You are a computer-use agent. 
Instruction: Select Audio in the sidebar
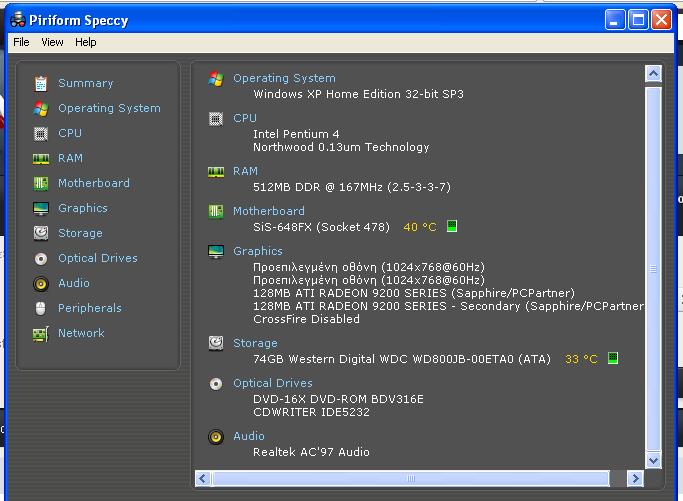click(x=74, y=283)
